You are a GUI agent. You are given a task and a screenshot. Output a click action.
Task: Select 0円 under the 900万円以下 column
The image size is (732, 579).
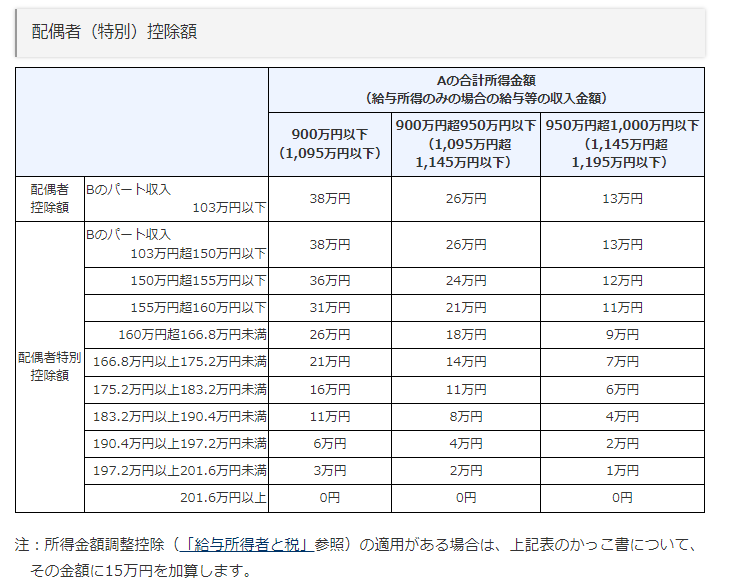[x=330, y=498]
